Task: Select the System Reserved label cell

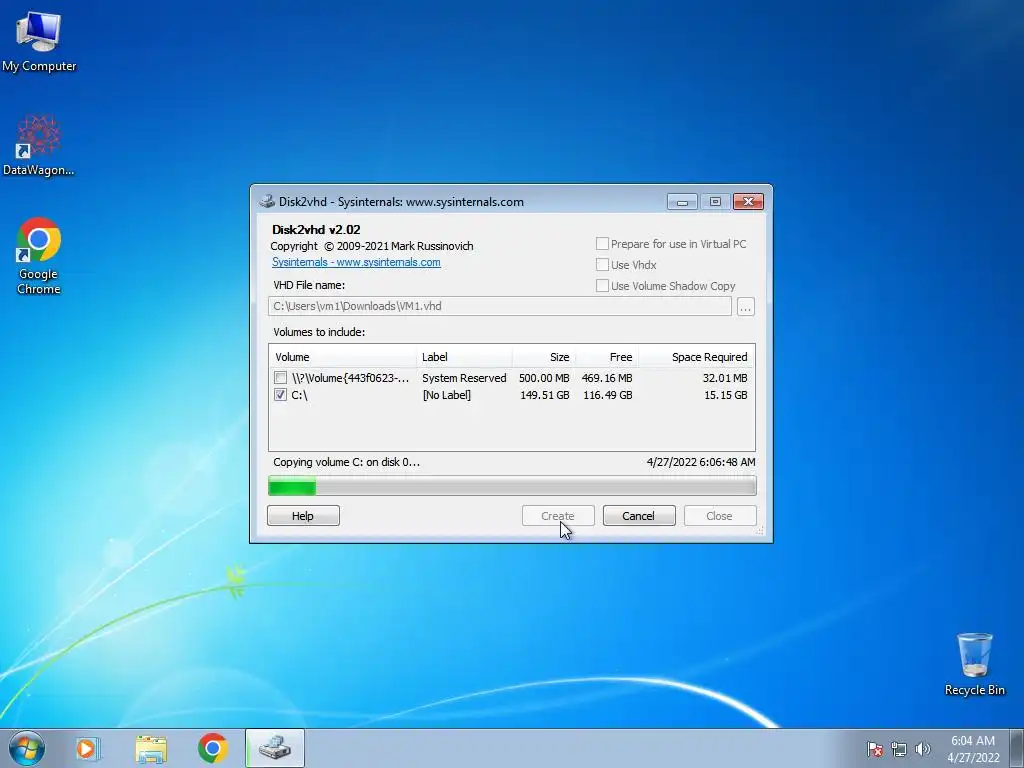Action: 464,378
